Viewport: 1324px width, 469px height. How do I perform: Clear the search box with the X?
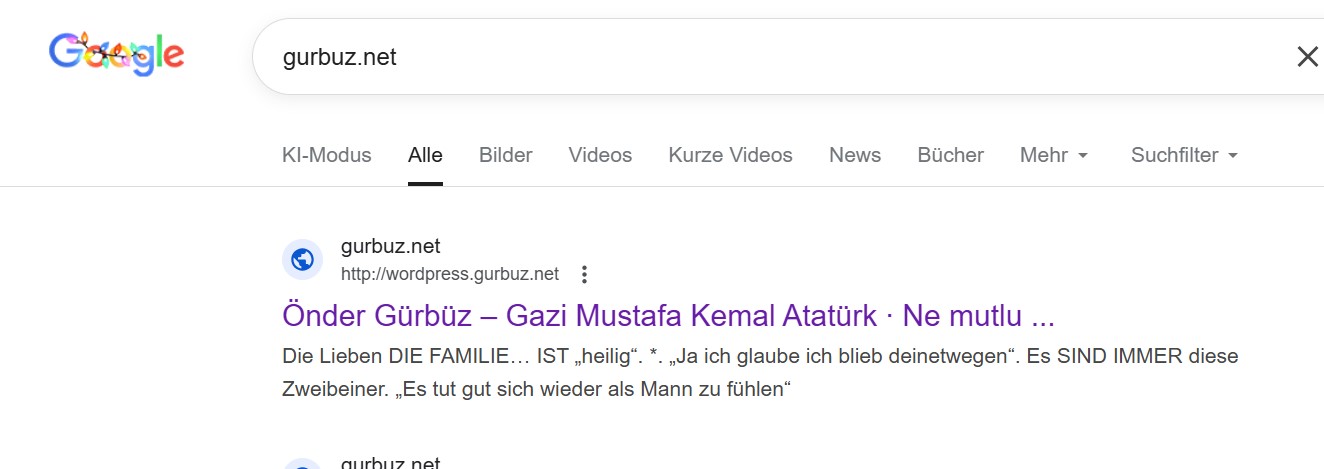(x=1307, y=57)
